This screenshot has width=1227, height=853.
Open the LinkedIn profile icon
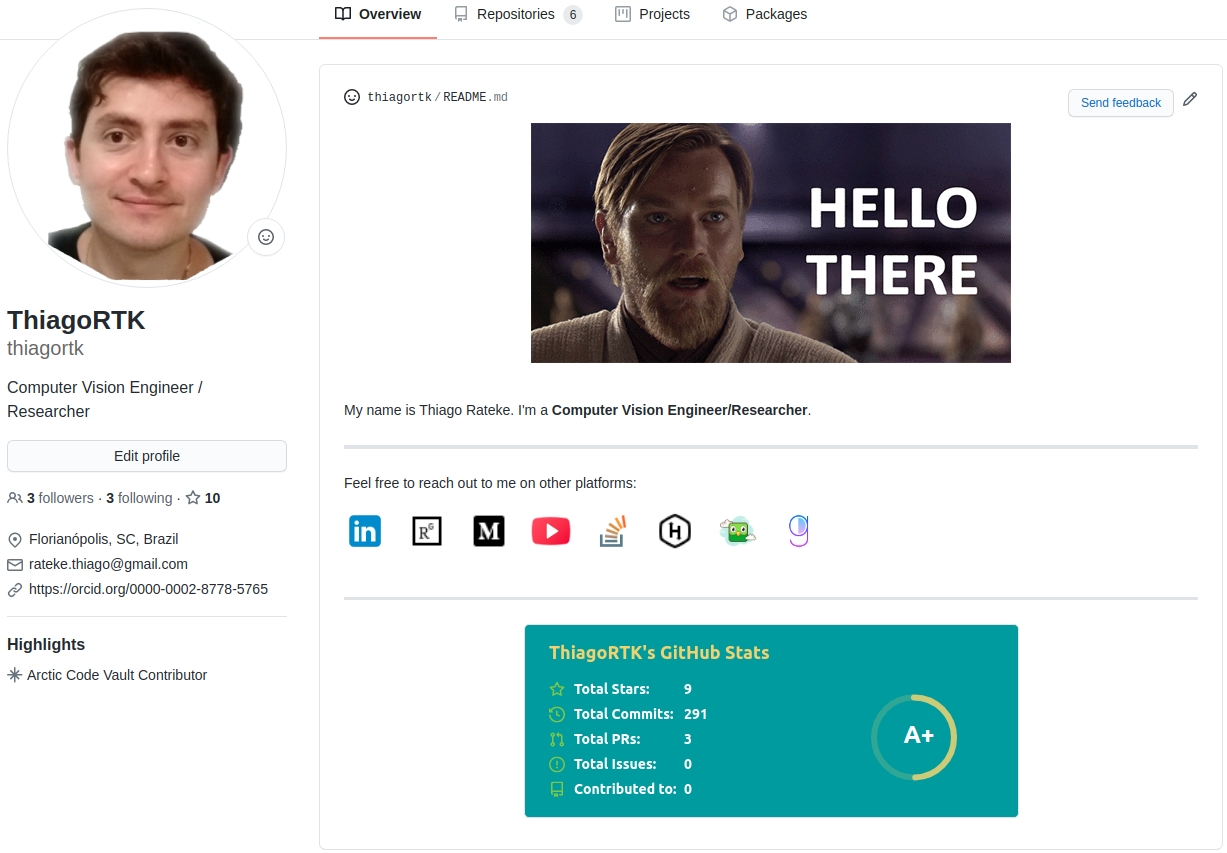pos(365,531)
